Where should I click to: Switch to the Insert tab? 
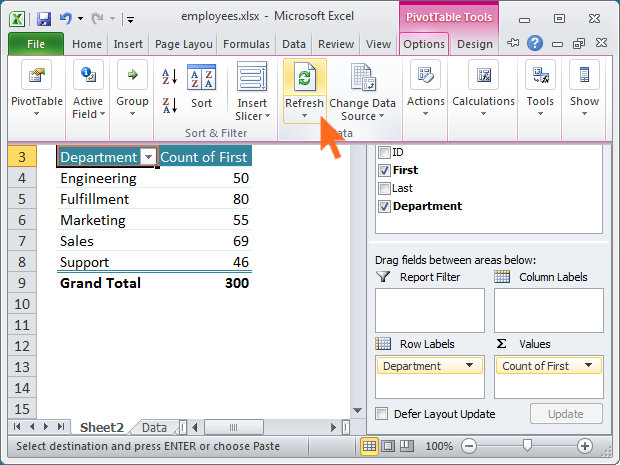(128, 44)
